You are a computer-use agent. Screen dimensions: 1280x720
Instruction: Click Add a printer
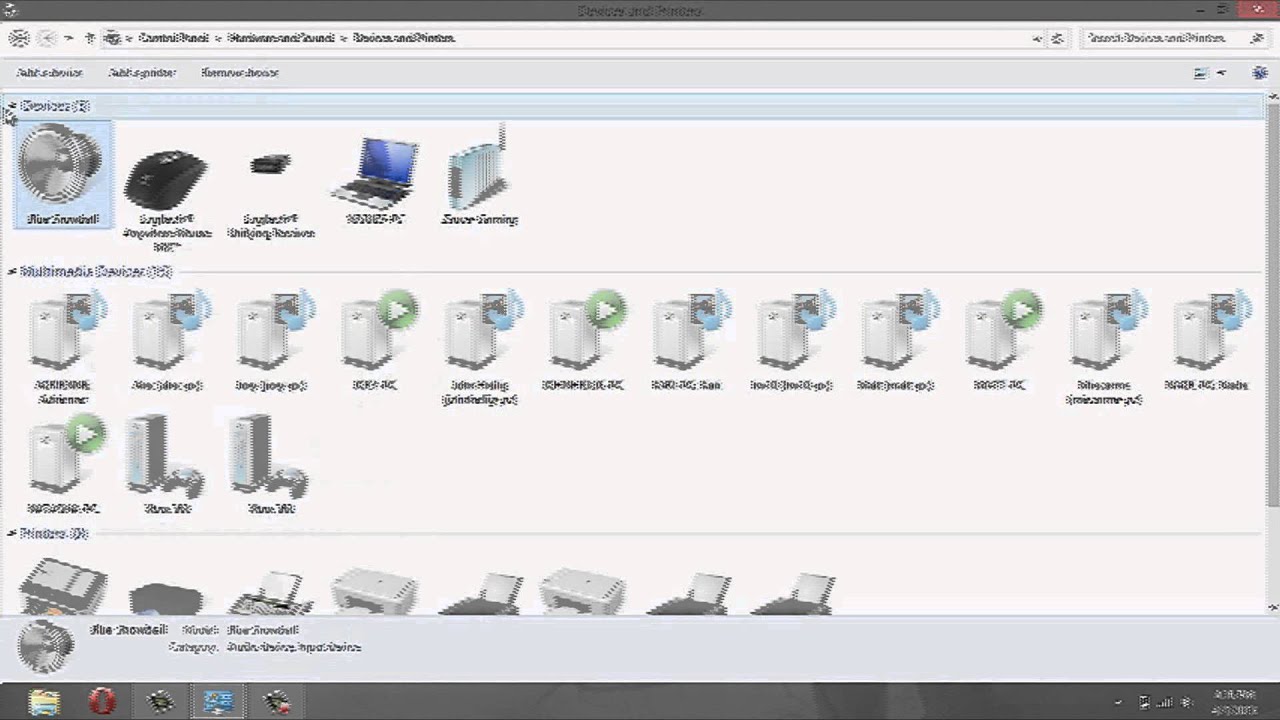(x=141, y=72)
